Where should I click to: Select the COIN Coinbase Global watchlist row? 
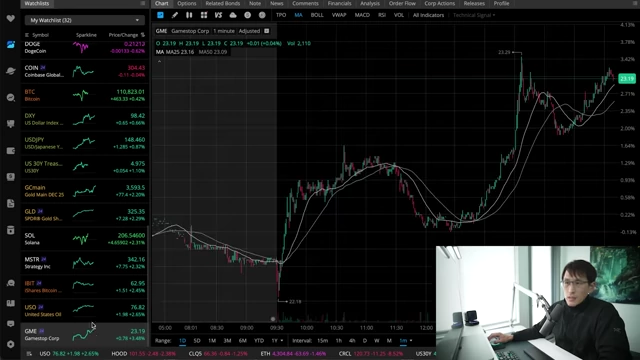(x=84, y=71)
